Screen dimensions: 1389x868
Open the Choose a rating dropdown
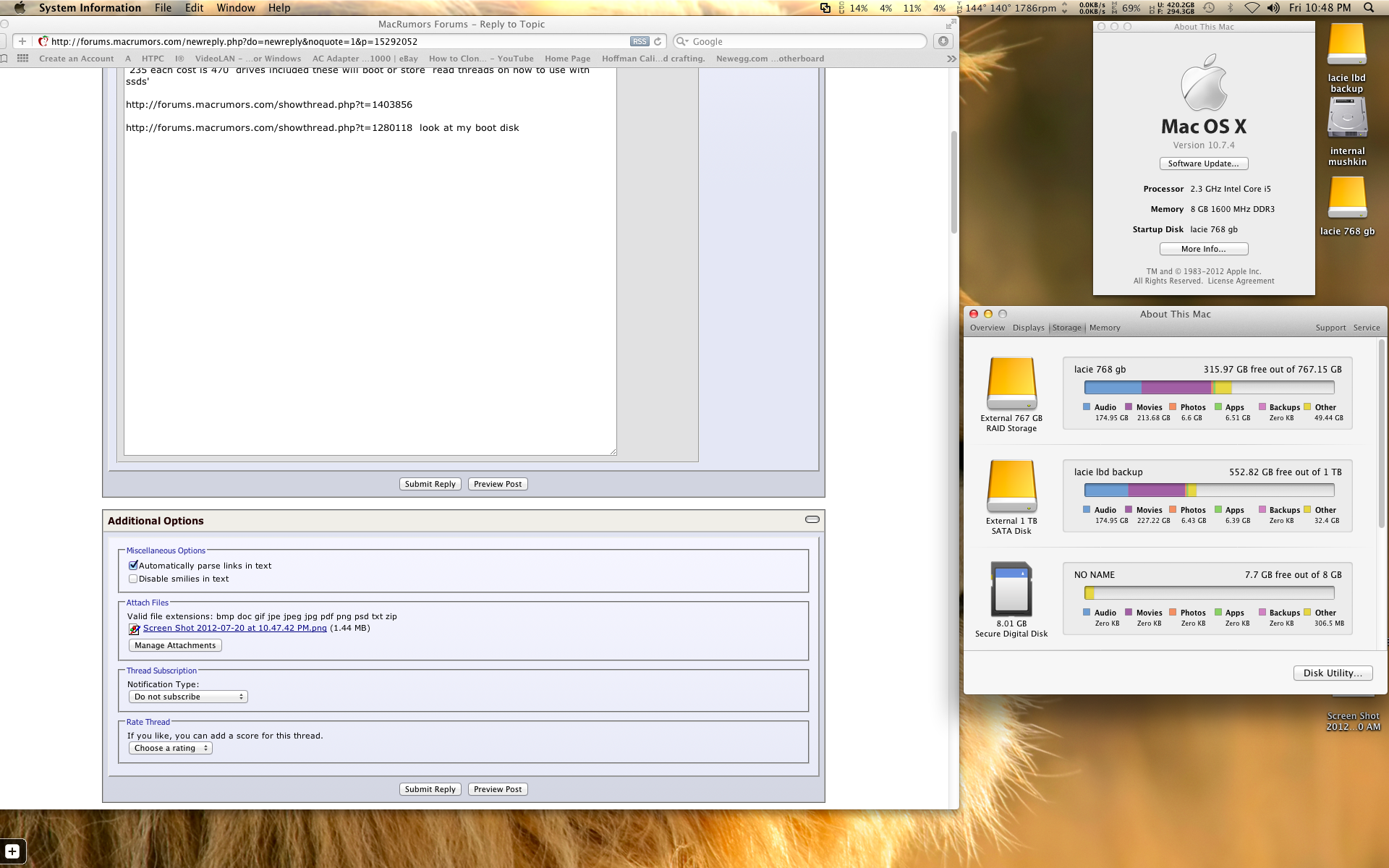coord(171,748)
